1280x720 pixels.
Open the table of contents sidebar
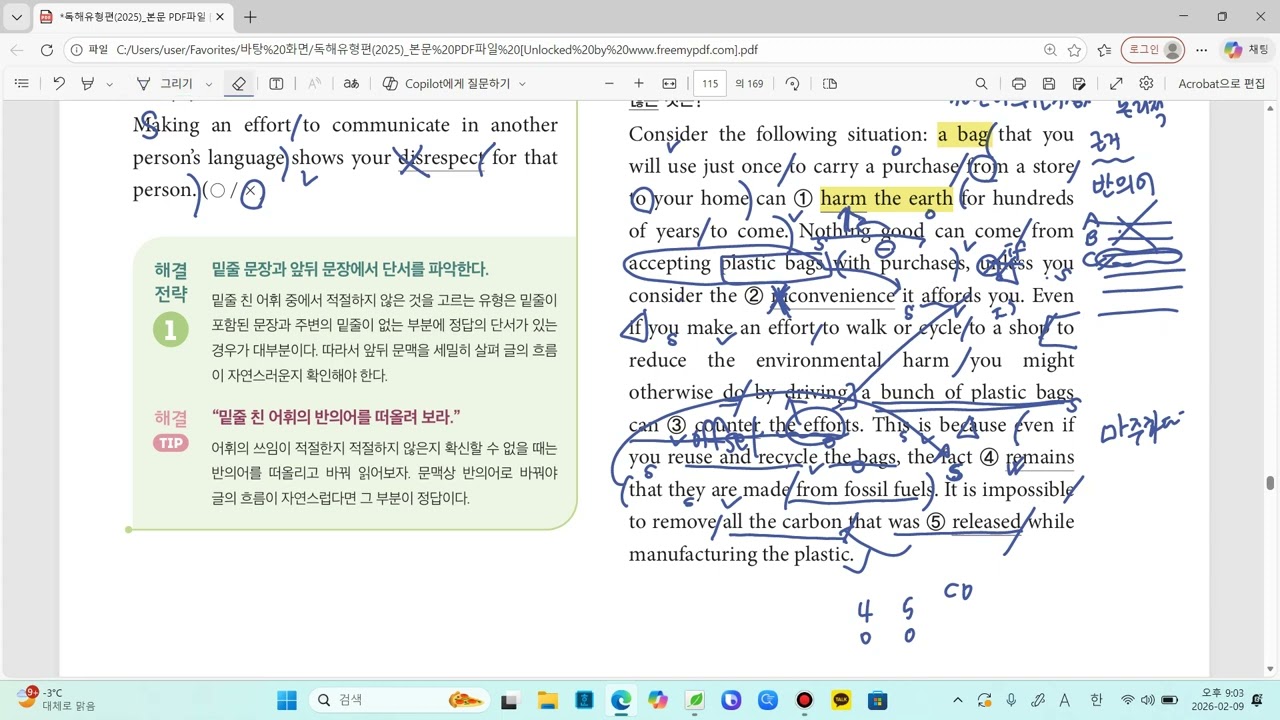[x=22, y=84]
